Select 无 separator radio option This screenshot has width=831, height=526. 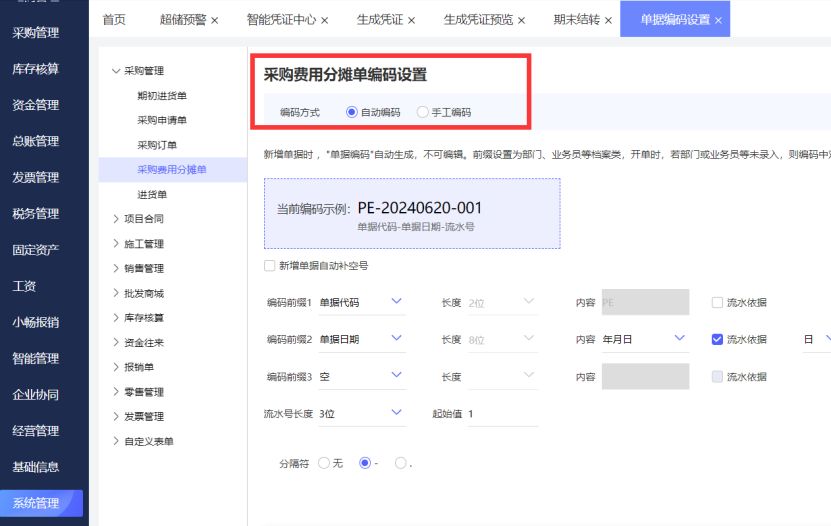pos(323,463)
